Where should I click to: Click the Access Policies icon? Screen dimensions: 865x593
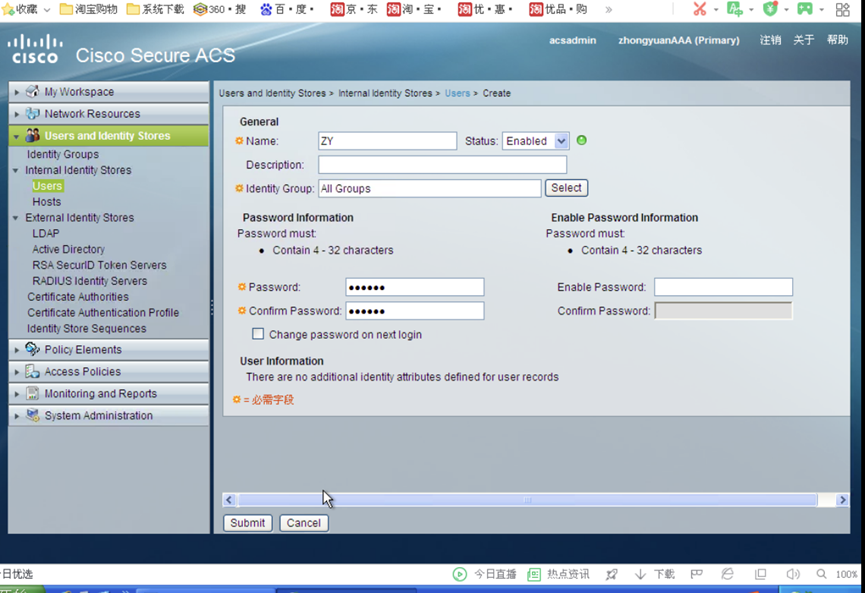point(33,371)
